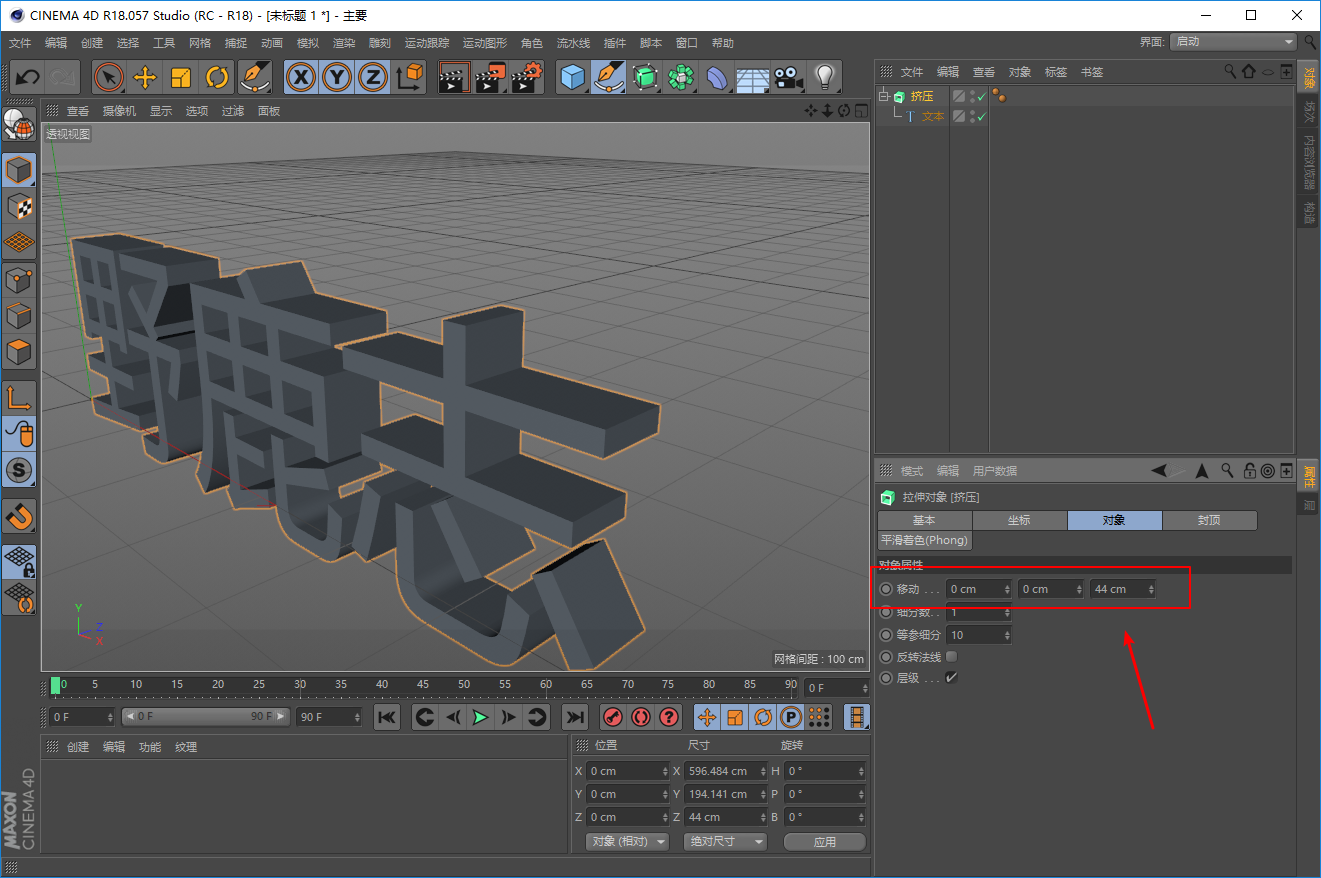Image resolution: width=1321 pixels, height=878 pixels.
Task: Click the Undo arrow icon
Action: [28, 77]
